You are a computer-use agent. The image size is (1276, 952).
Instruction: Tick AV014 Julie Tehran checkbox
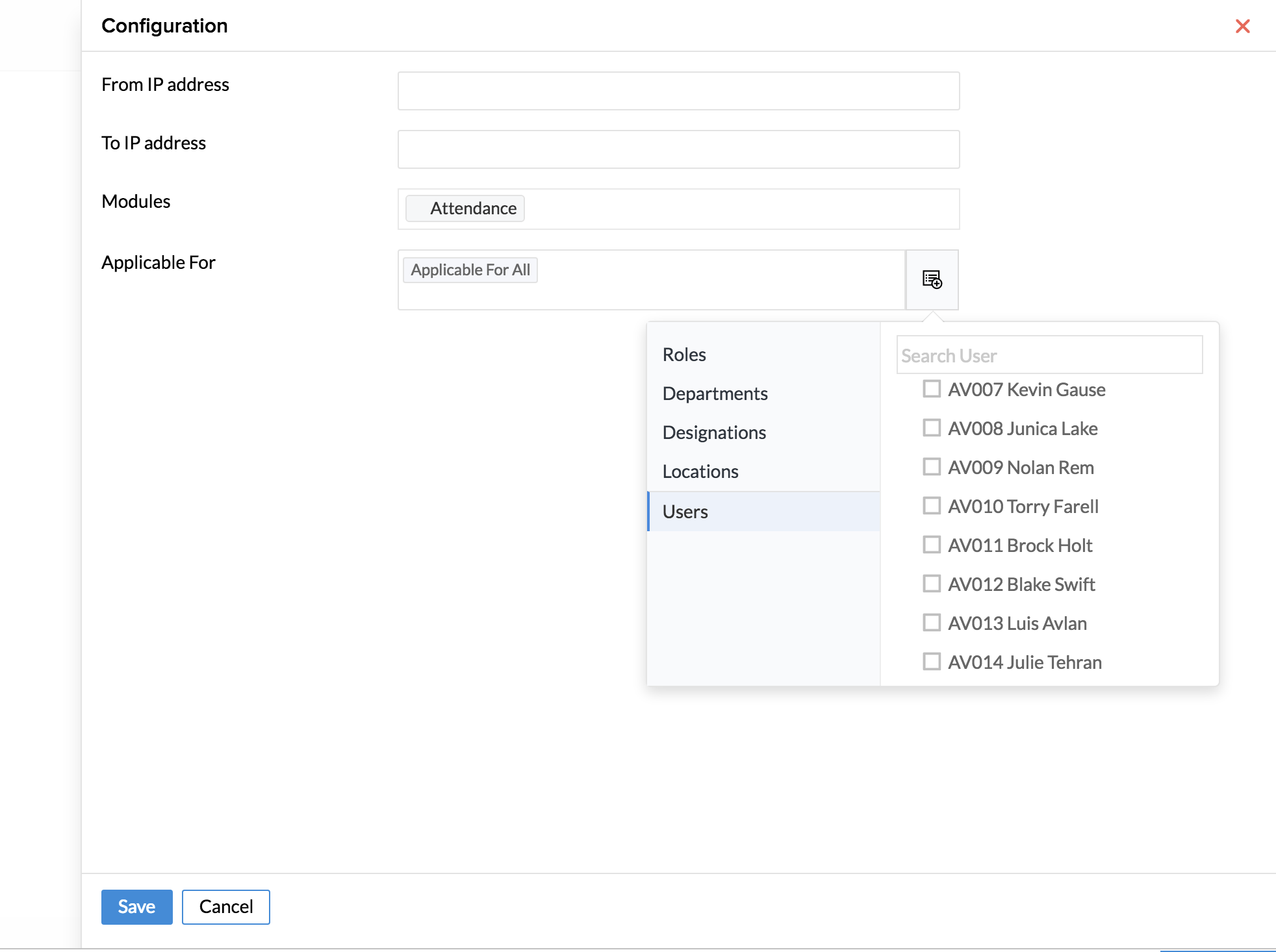[x=932, y=662]
